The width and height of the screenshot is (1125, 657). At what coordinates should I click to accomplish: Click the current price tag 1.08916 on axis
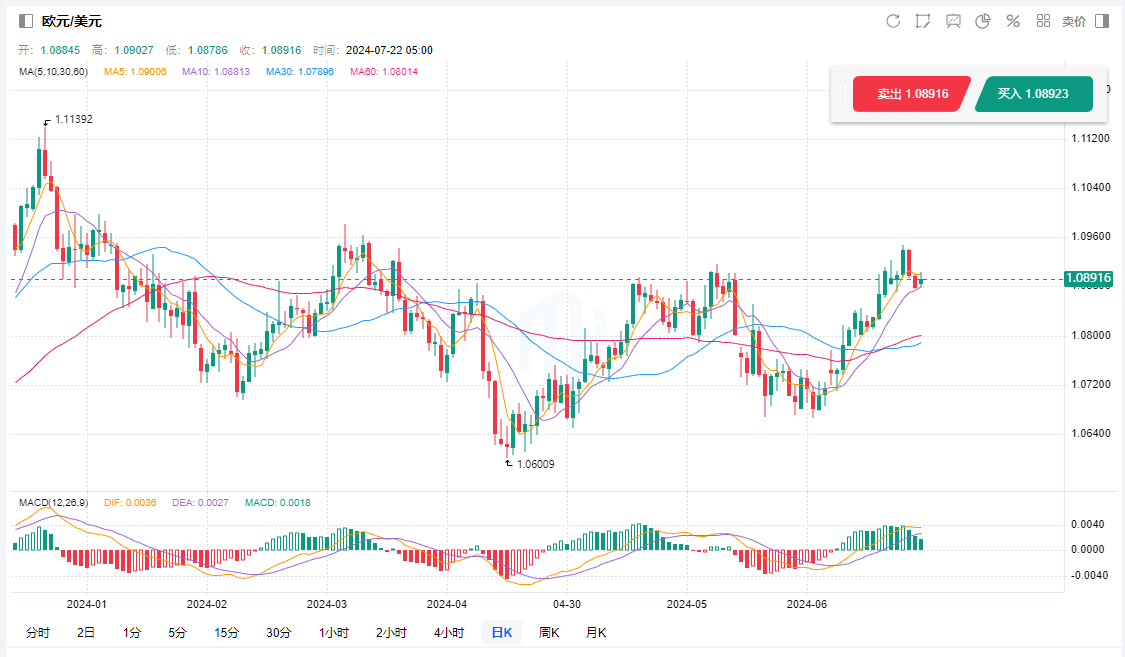(x=1089, y=278)
